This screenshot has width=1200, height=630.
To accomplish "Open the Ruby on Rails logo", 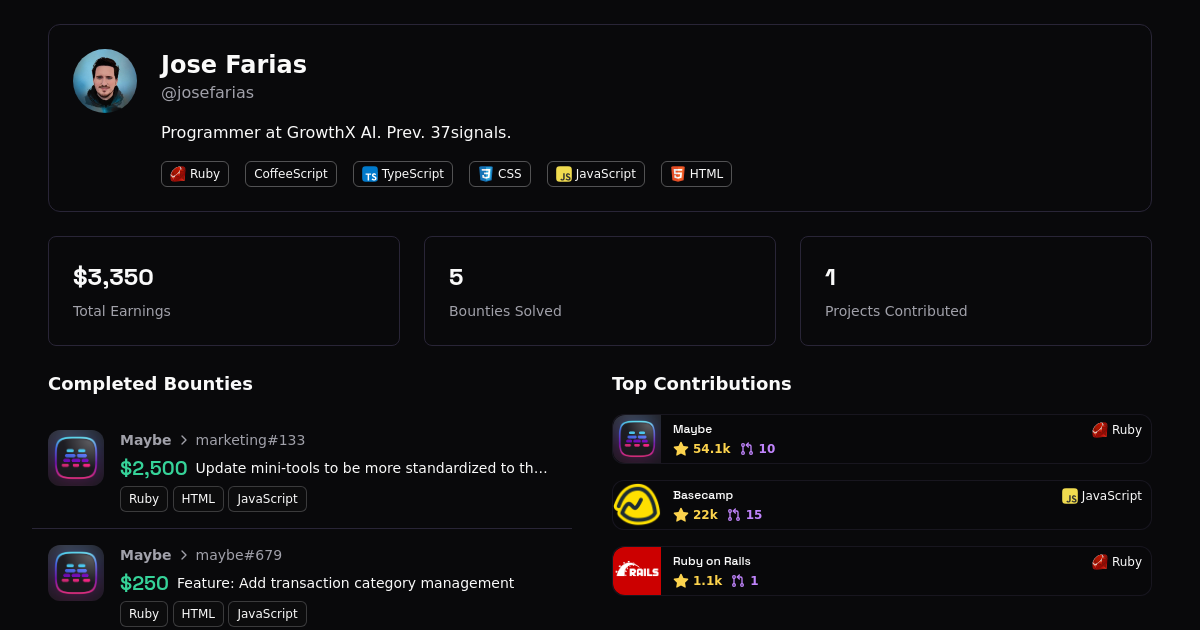I will tap(637, 571).
